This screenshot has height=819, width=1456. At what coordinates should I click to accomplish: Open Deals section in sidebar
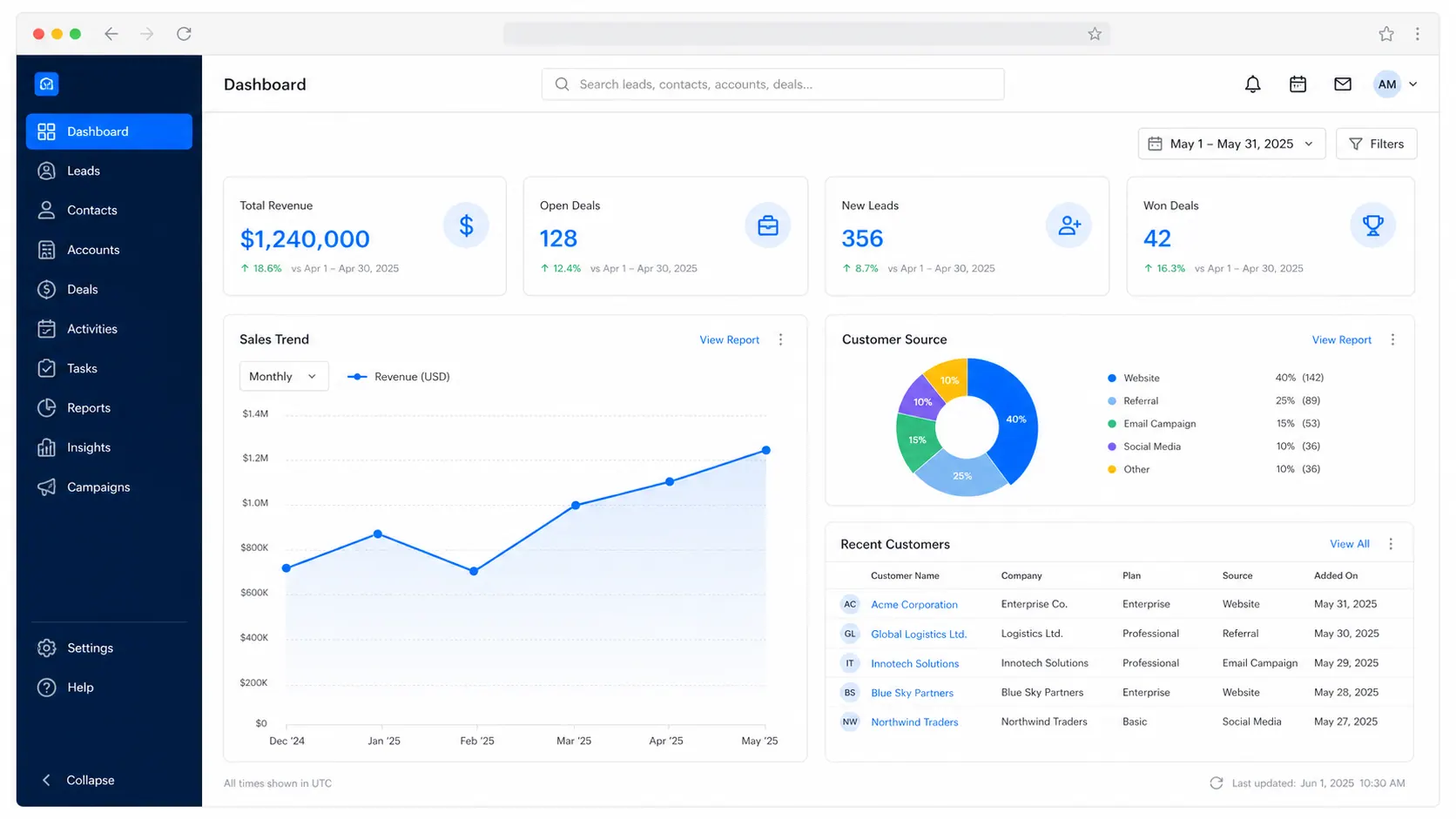pyautogui.click(x=109, y=289)
